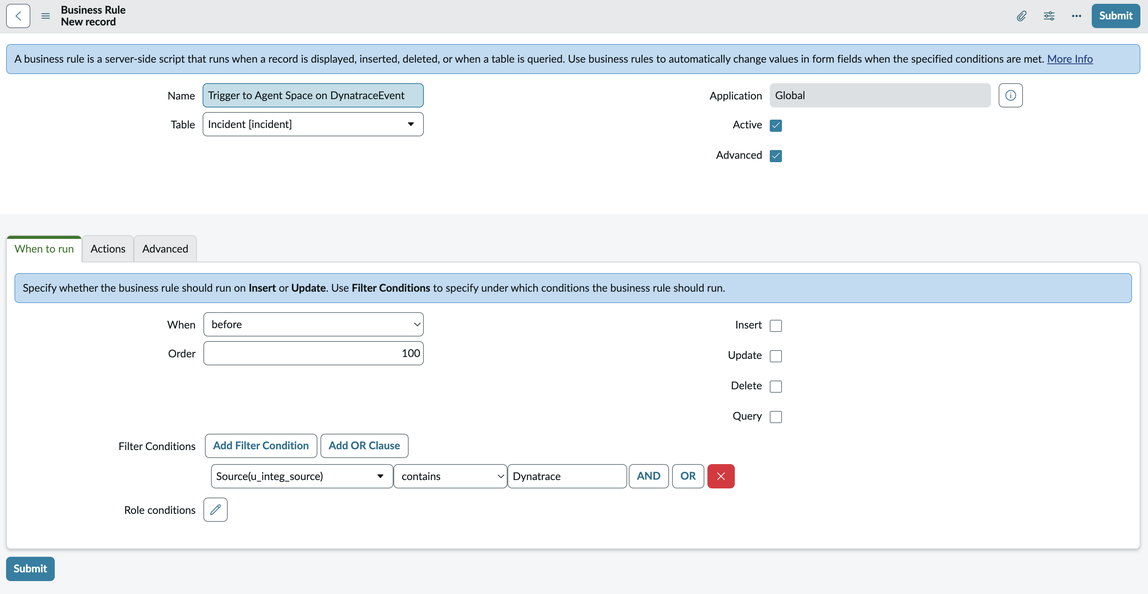Click the paperclip attachments icon
The image size is (1148, 594).
pyautogui.click(x=1021, y=16)
